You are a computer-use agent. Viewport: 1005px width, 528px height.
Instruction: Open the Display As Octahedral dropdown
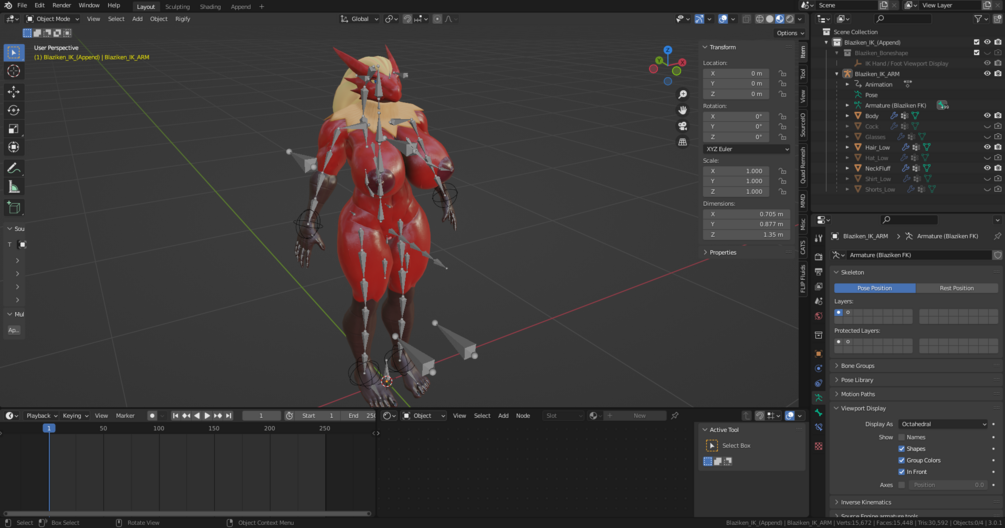point(943,424)
